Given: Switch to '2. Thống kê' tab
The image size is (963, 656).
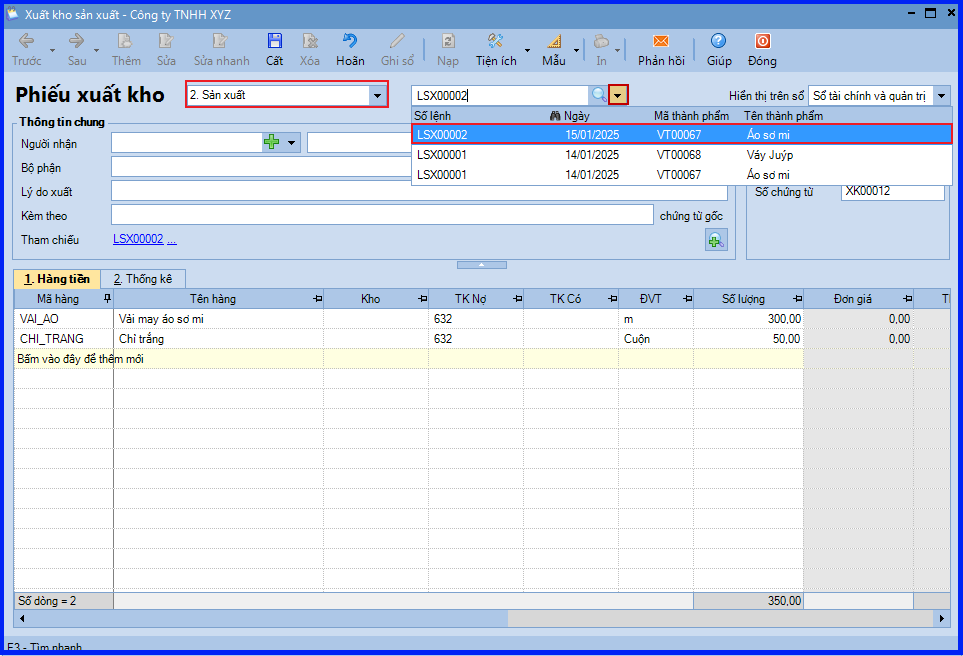Looking at the screenshot, I should pyautogui.click(x=142, y=279).
